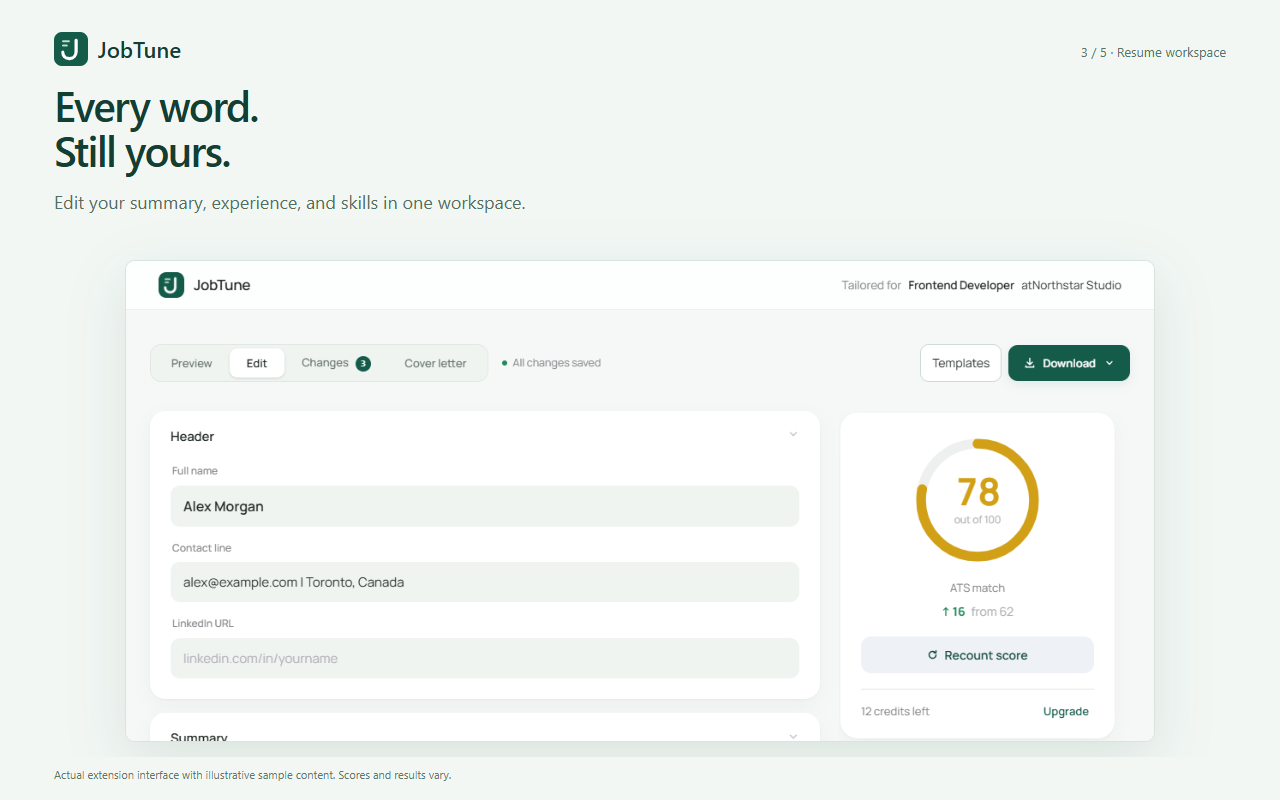
Task: Click the JobTune logo inside the workspace header
Action: (171, 285)
